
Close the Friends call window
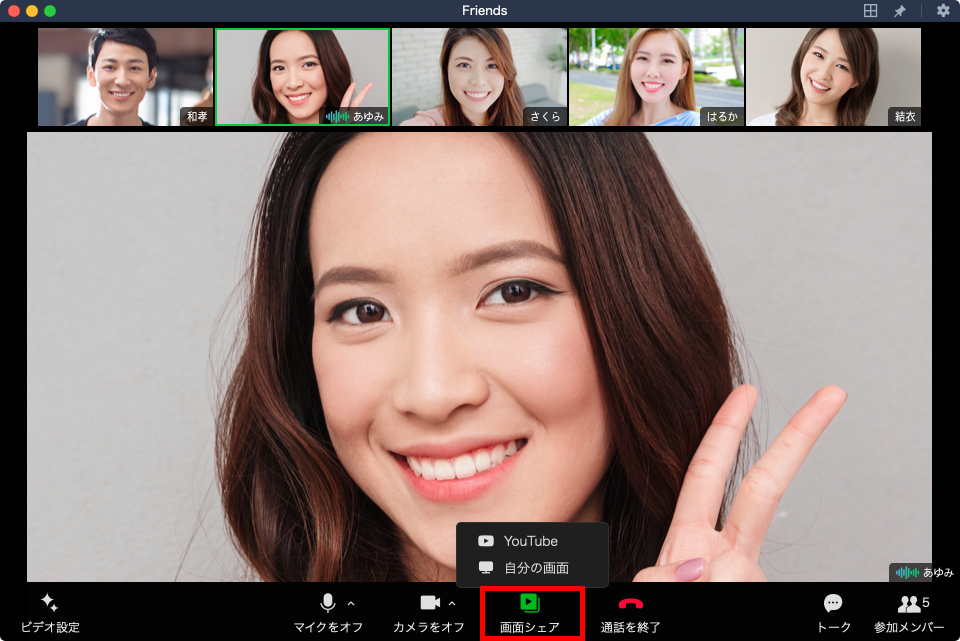(13, 10)
